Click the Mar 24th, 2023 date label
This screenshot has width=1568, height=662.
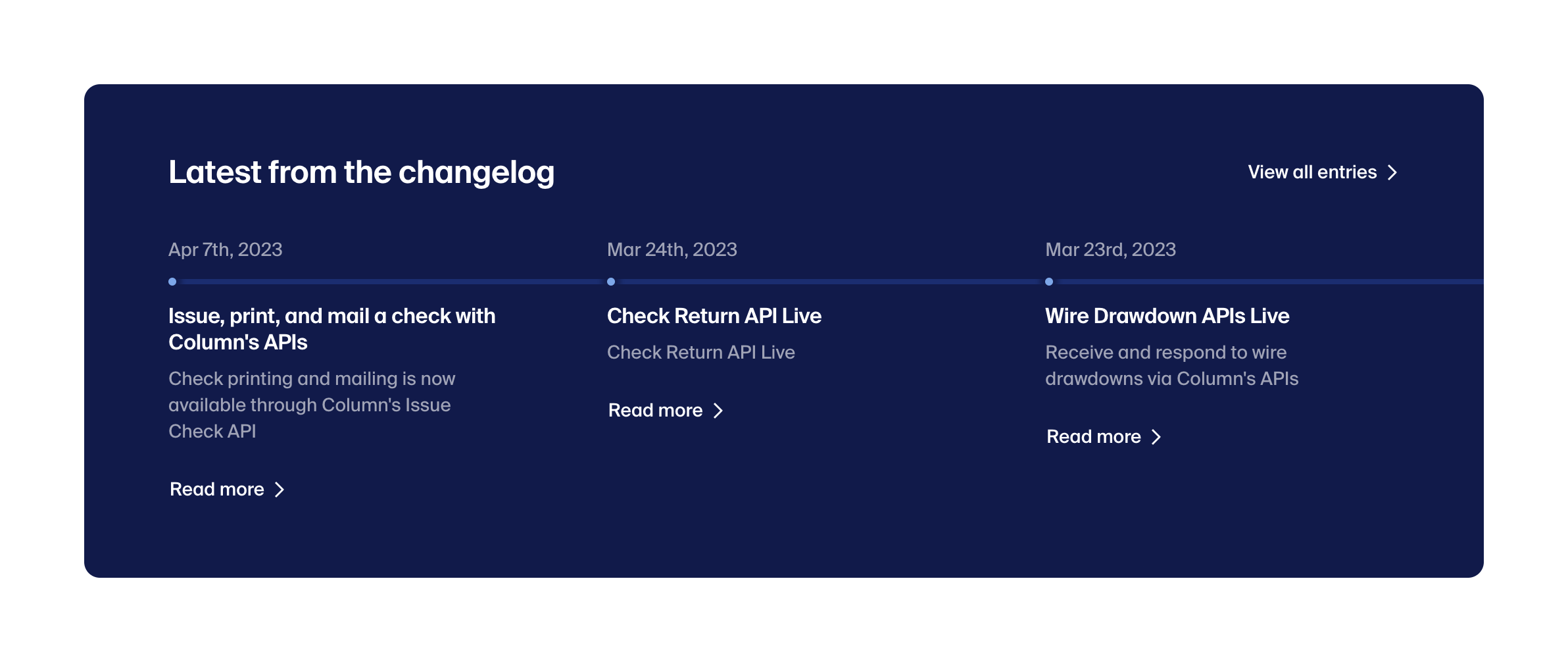(x=672, y=249)
